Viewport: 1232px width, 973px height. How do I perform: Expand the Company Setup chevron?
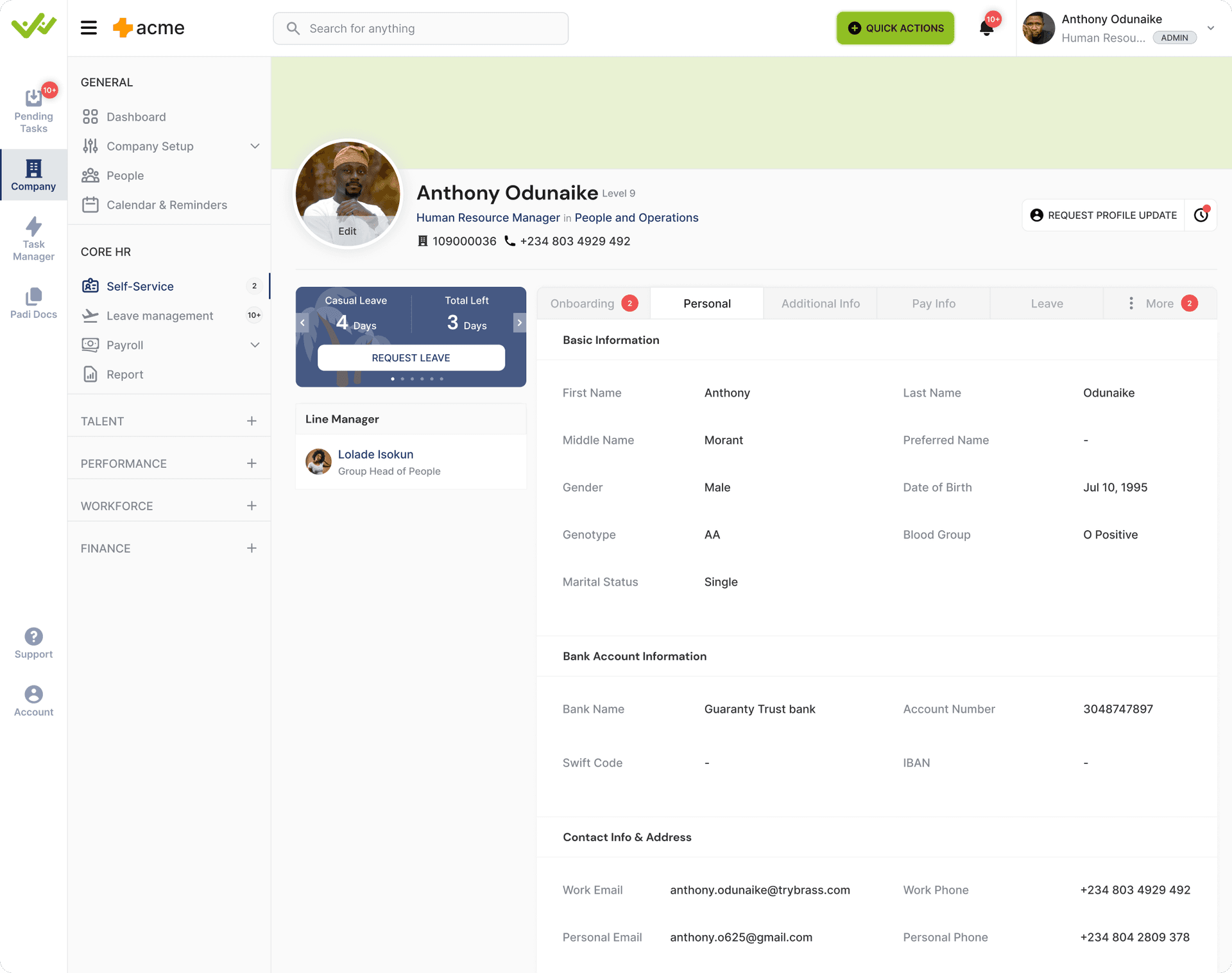tap(255, 146)
